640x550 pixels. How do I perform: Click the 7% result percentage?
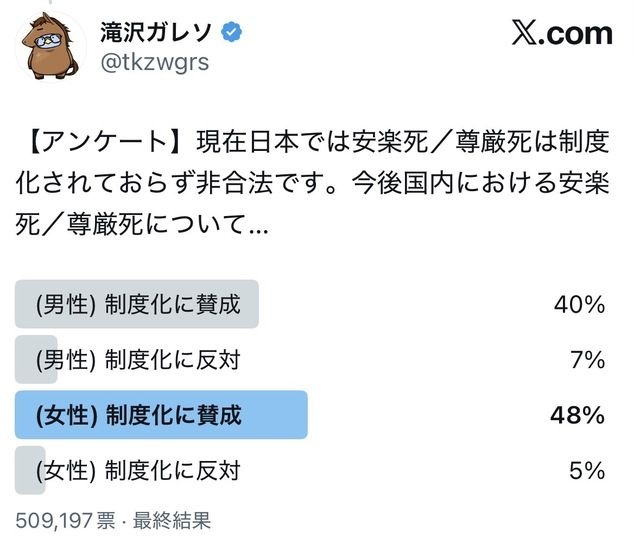(588, 360)
